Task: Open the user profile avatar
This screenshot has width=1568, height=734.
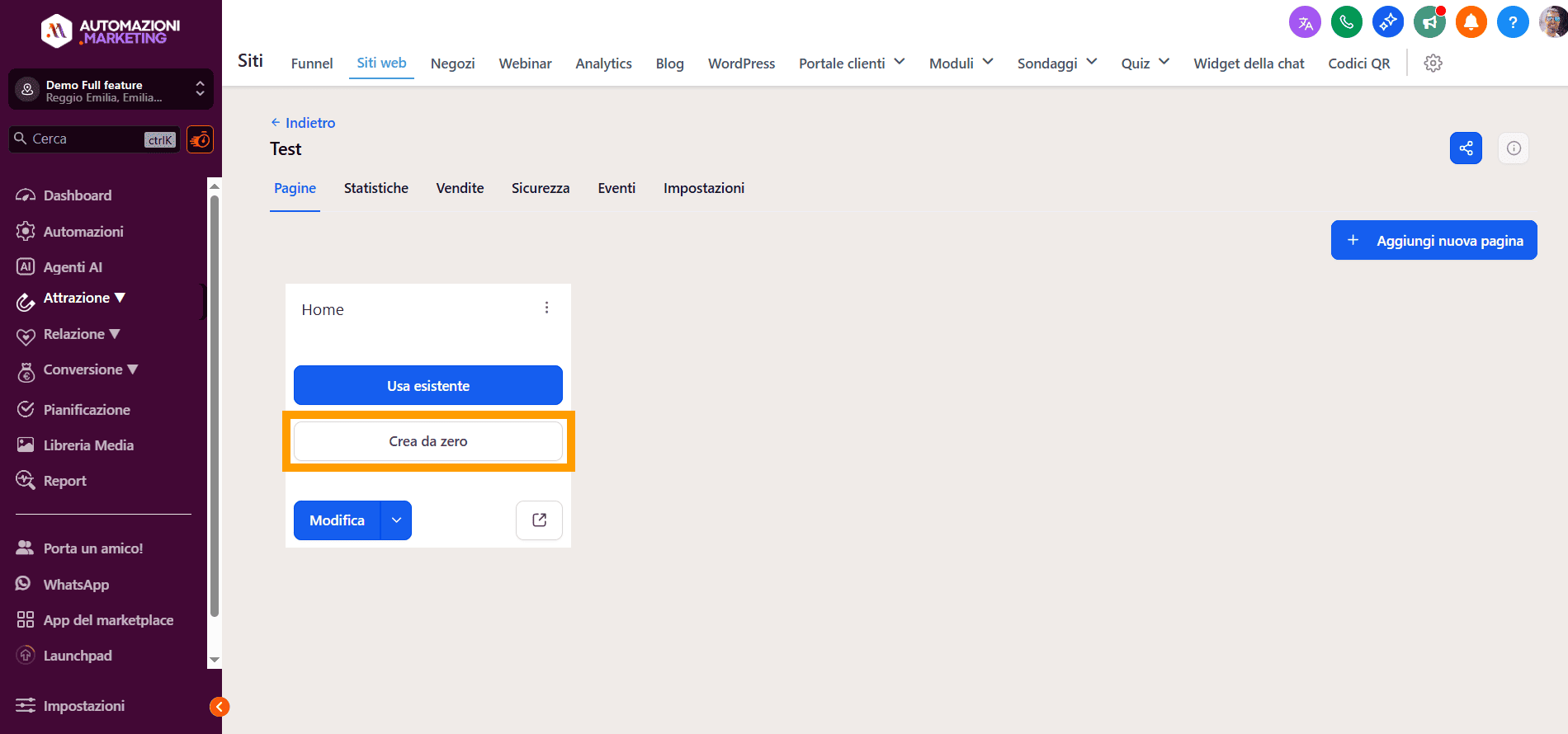Action: pos(1553,22)
